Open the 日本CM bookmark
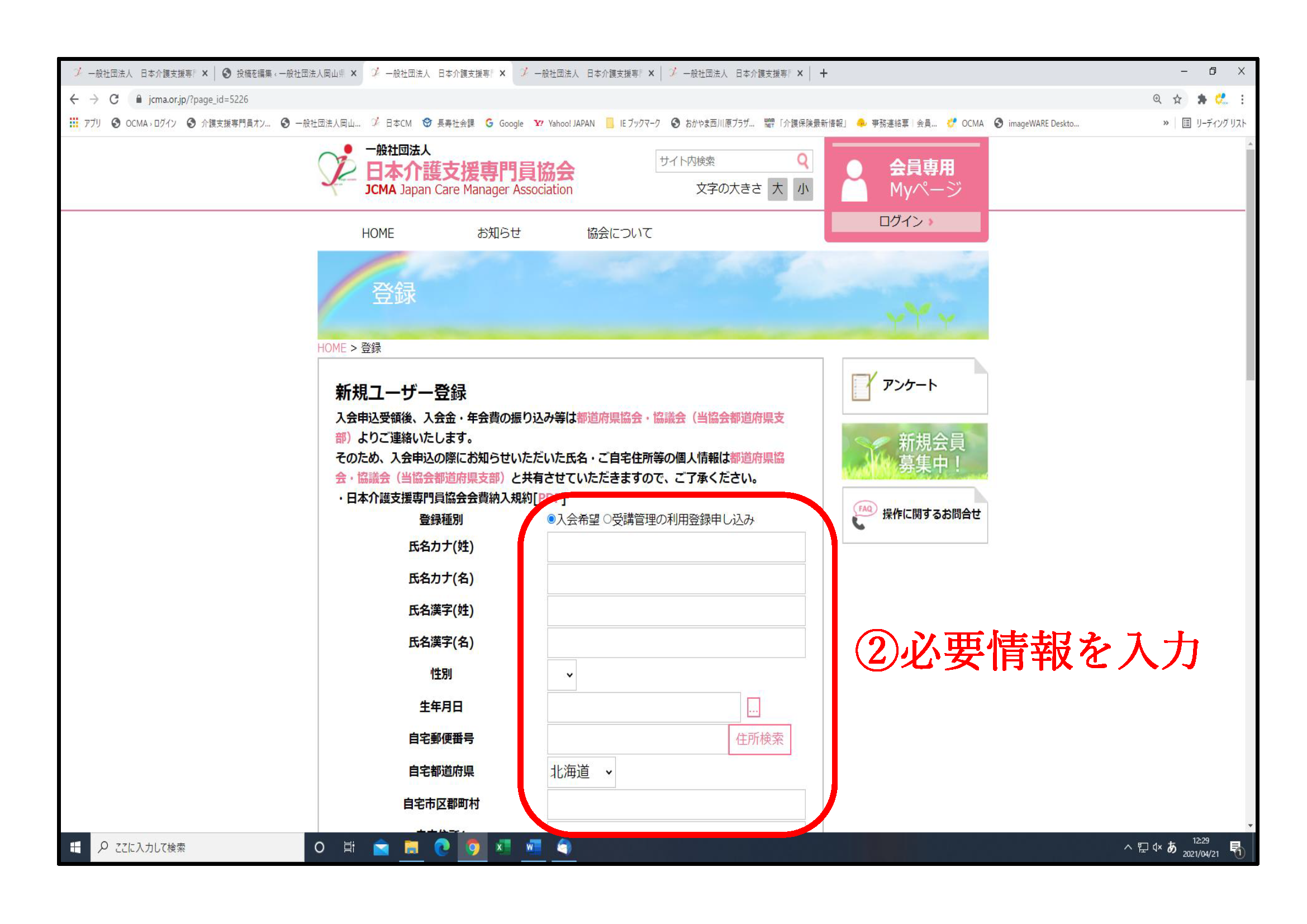The height and width of the screenshot is (924, 1307). tap(392, 123)
